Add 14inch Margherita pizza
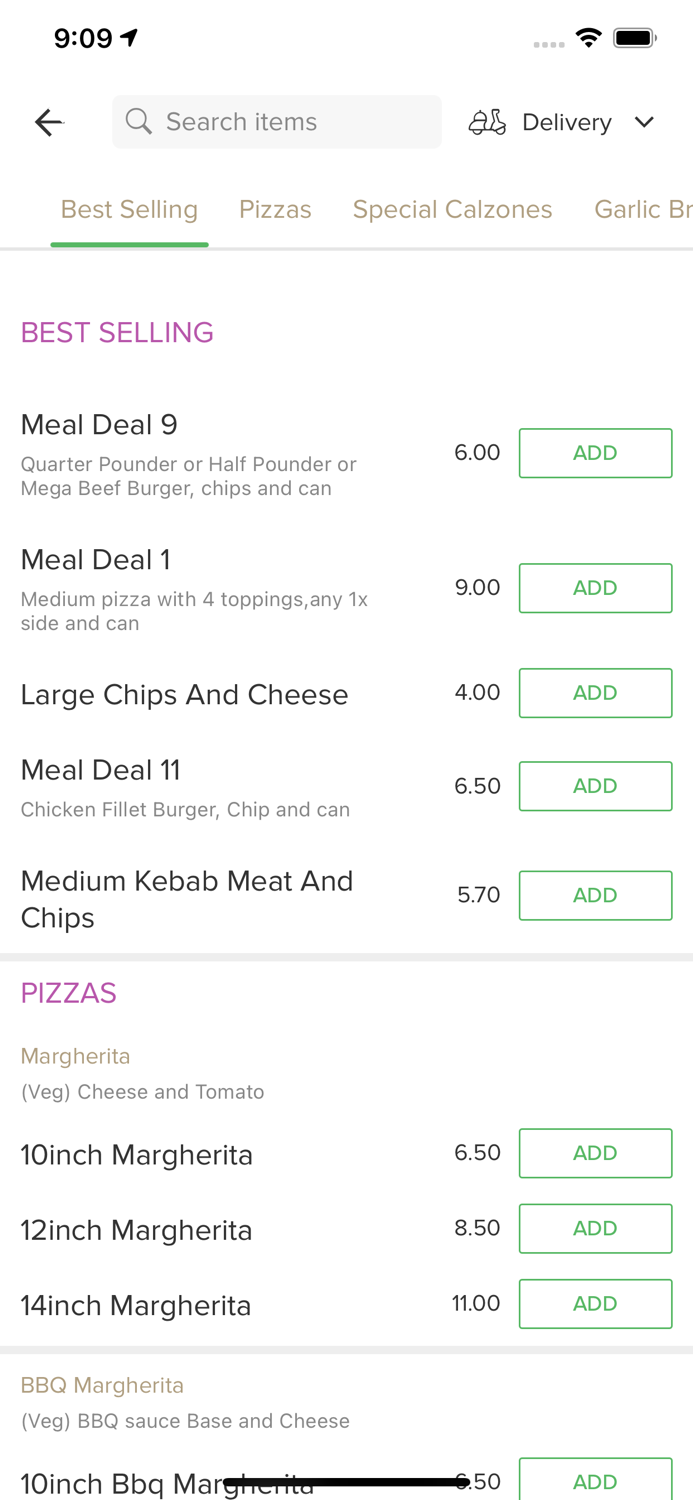This screenshot has height=1500, width=693. [595, 1303]
